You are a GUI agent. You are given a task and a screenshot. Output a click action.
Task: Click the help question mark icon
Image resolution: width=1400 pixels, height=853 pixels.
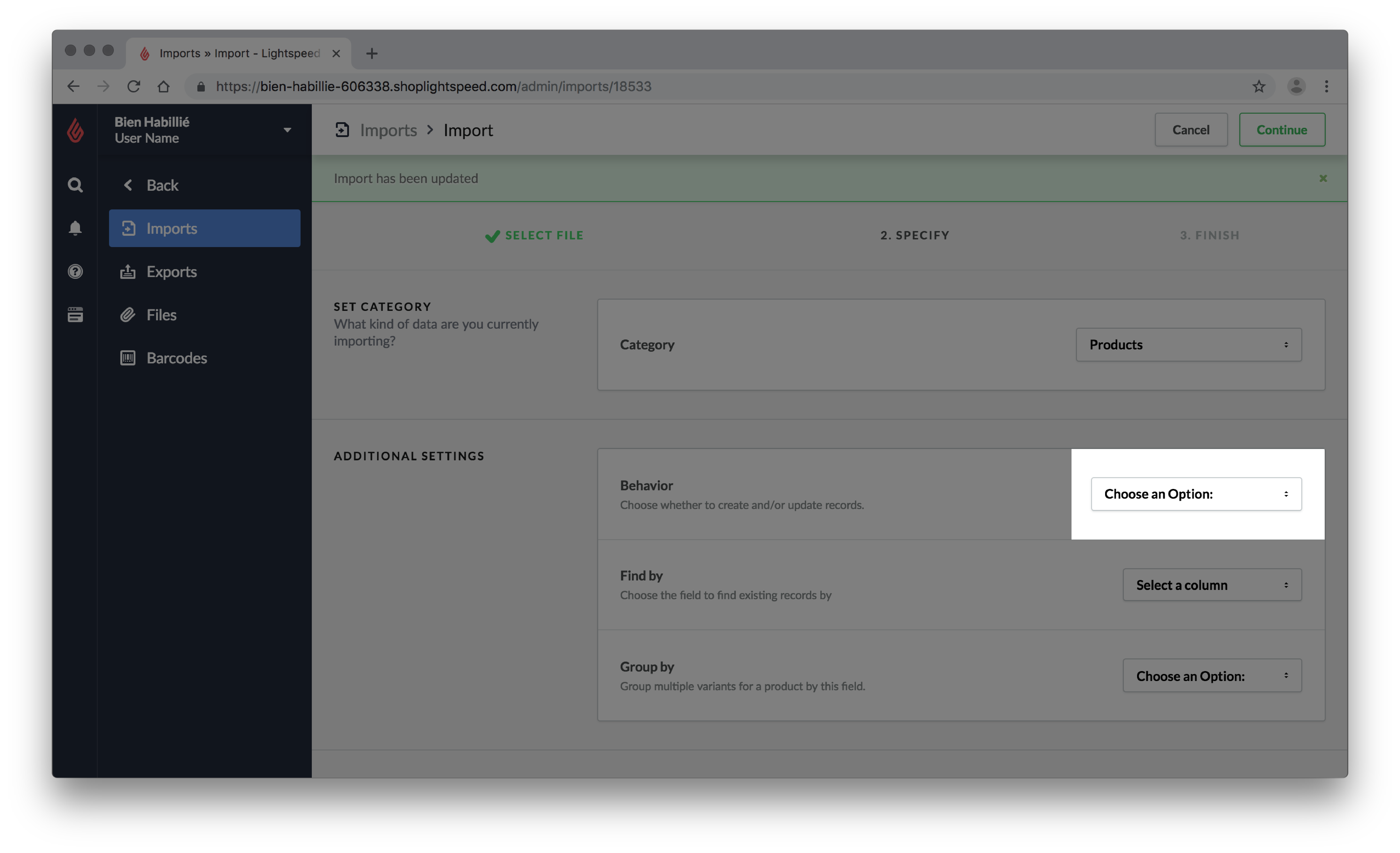(75, 271)
